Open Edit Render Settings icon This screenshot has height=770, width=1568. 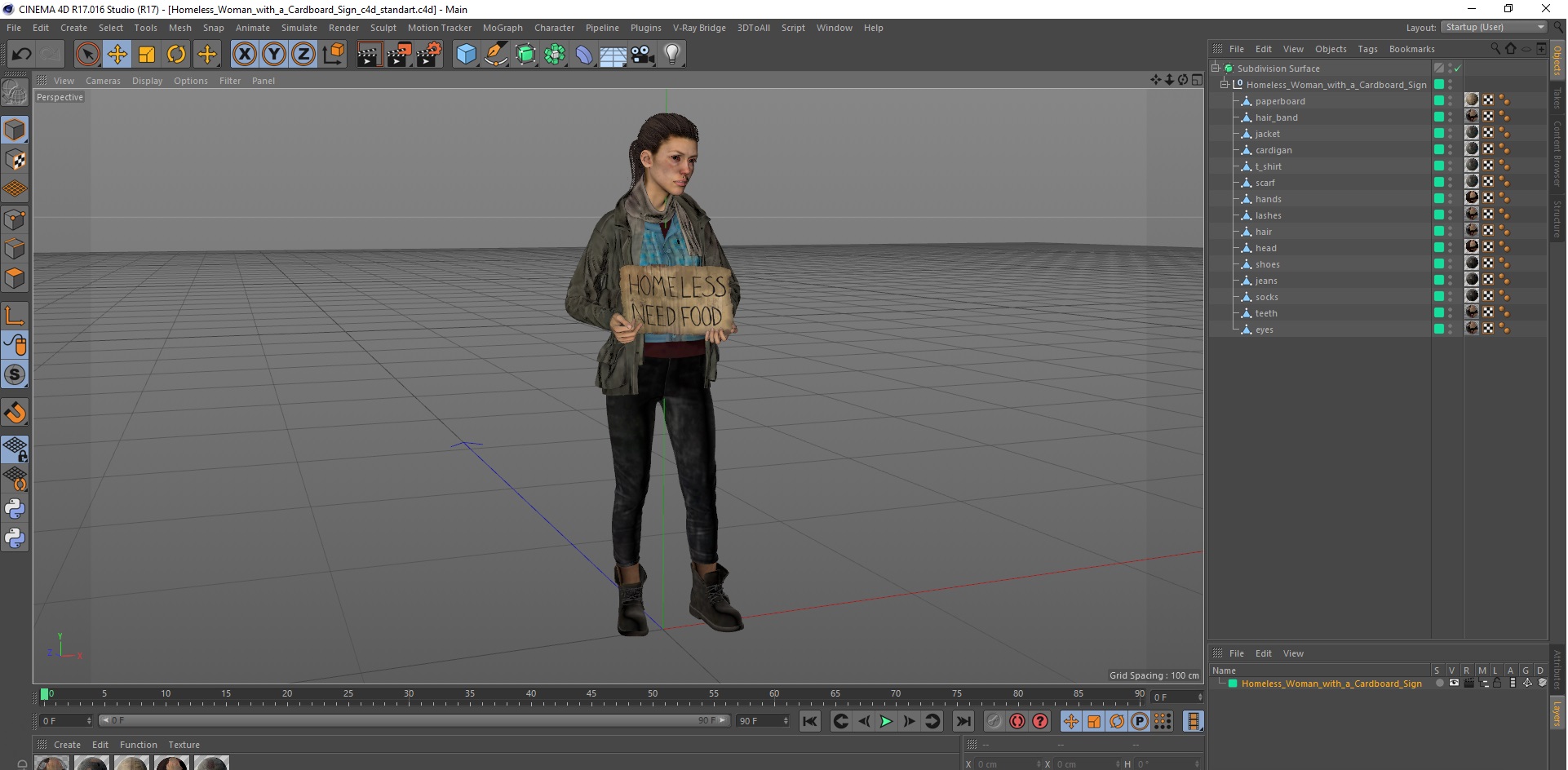click(x=428, y=55)
